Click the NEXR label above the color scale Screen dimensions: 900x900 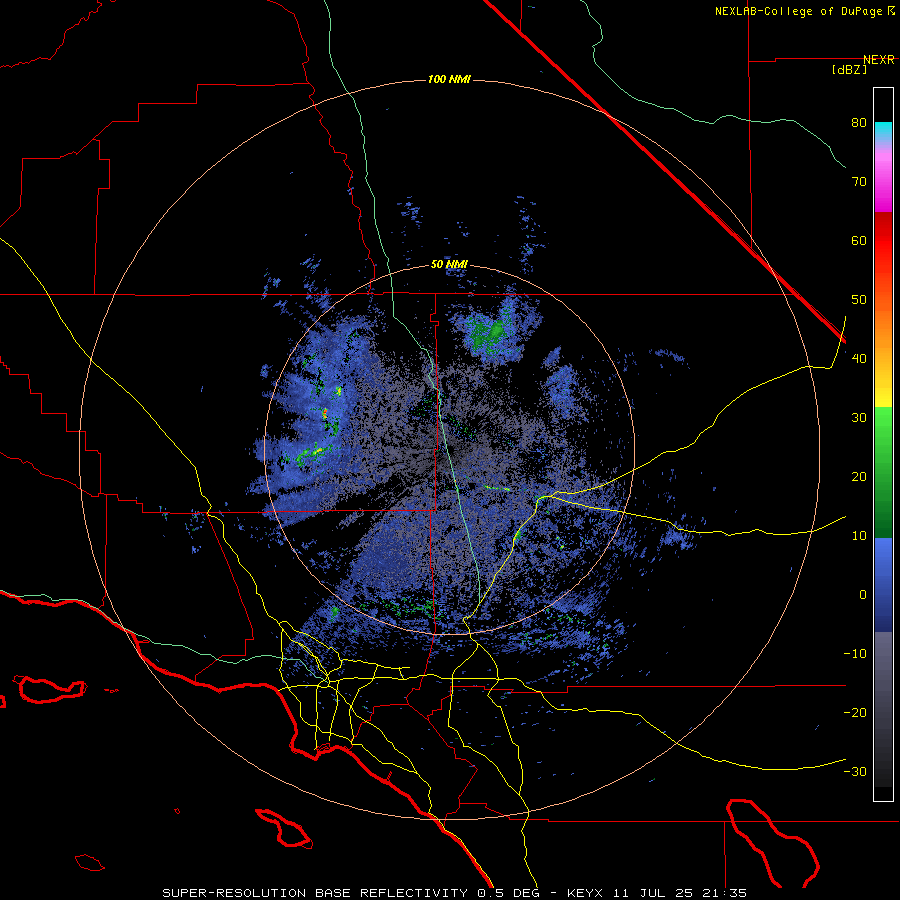pos(879,60)
